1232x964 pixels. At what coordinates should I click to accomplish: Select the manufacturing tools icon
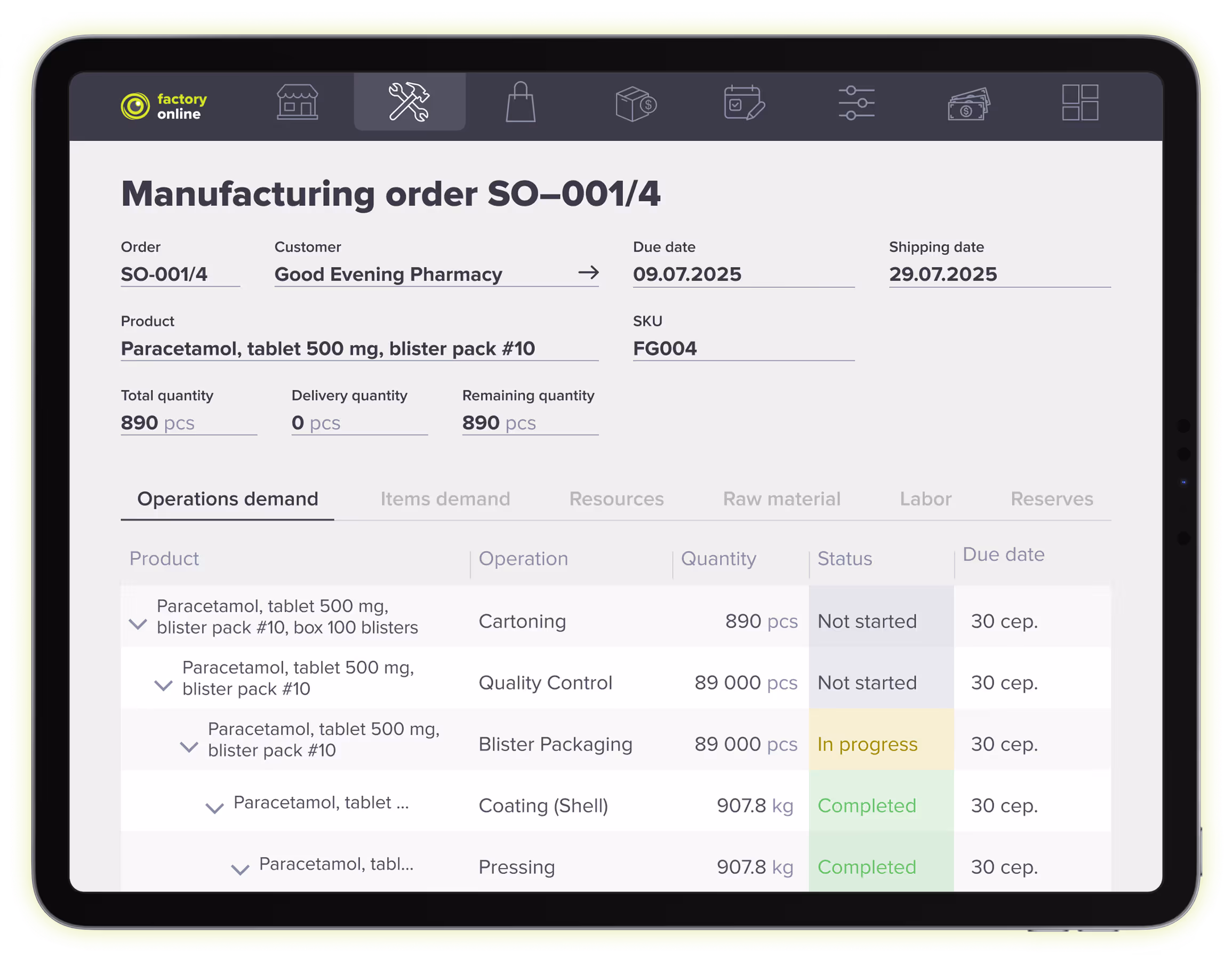pyautogui.click(x=410, y=103)
